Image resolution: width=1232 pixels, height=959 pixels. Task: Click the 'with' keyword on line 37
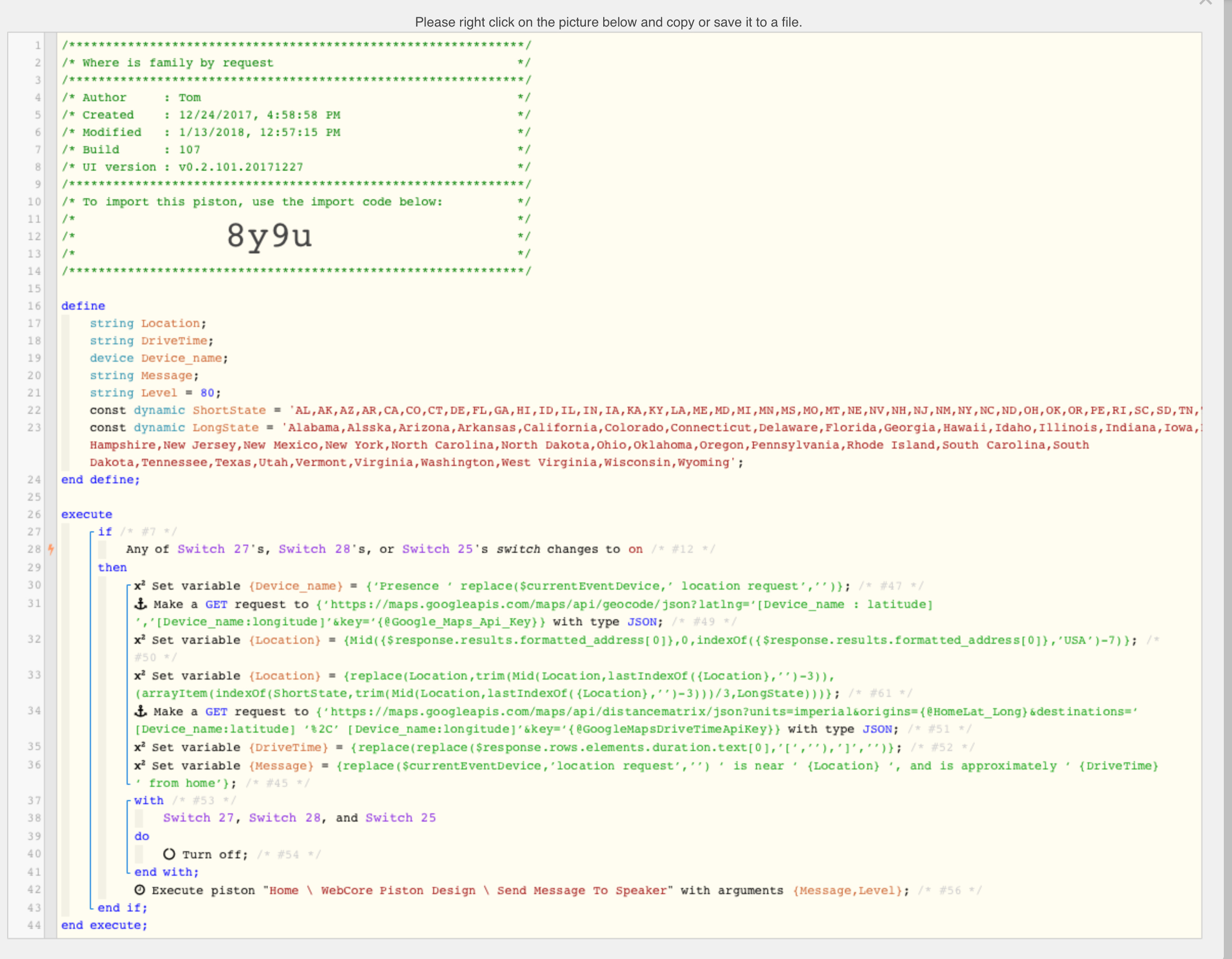point(149,801)
